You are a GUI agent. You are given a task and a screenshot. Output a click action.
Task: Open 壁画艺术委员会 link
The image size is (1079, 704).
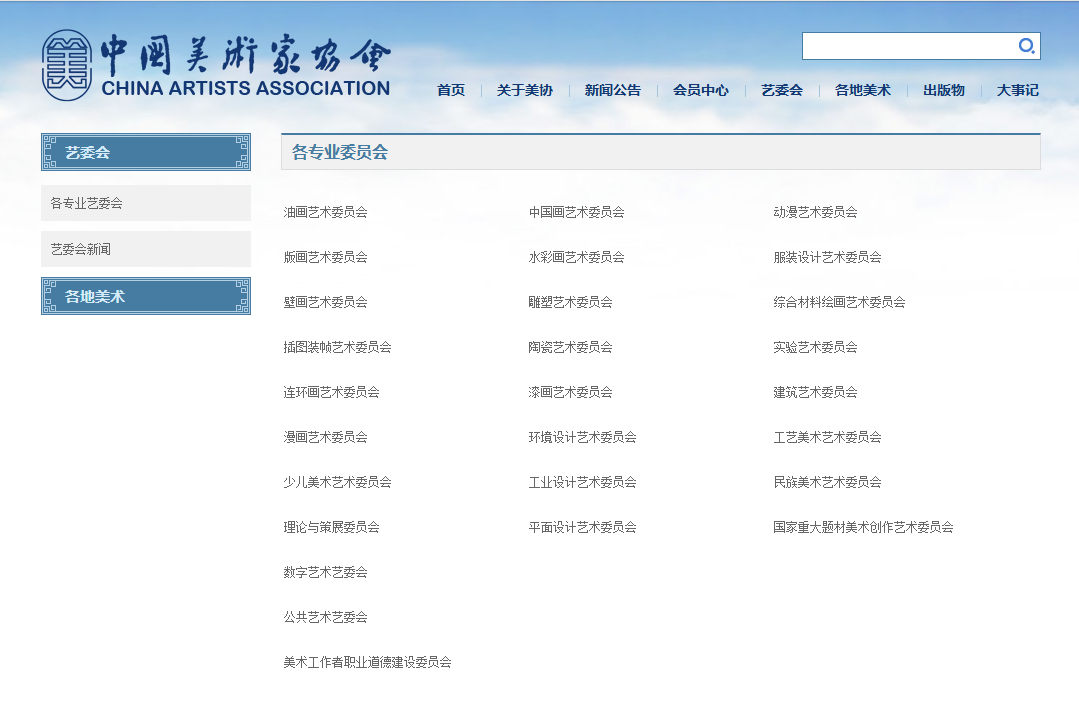325,302
